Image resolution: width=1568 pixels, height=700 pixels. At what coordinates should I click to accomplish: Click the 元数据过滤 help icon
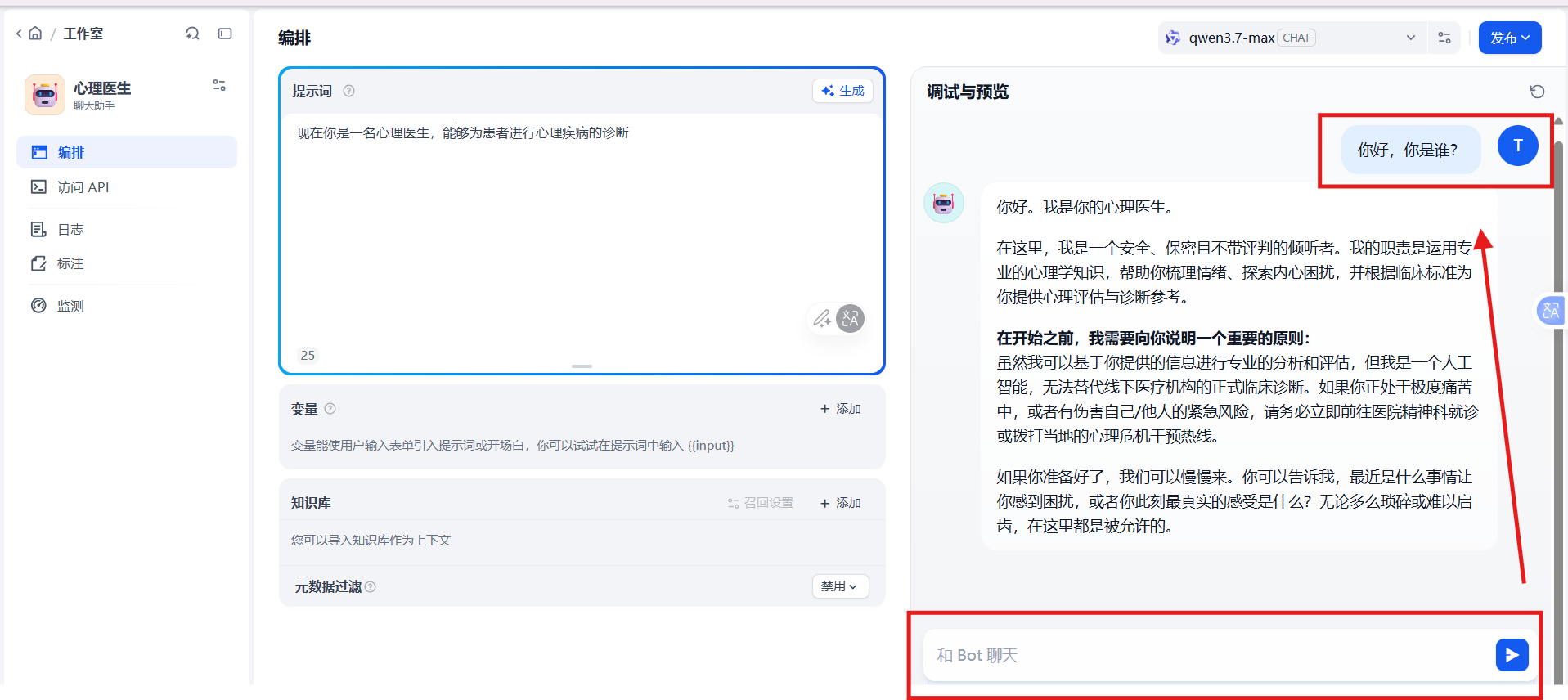371,586
